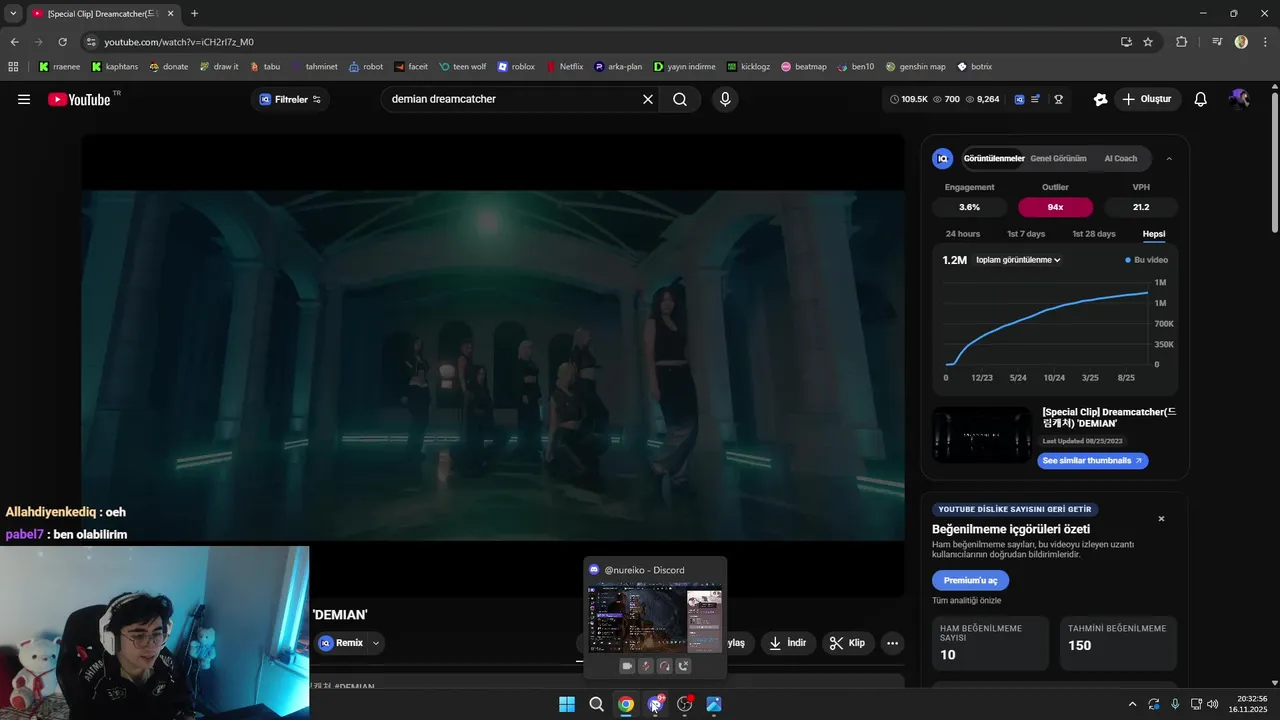Clear the search box with the X
Image resolution: width=1280 pixels, height=720 pixels.
tap(648, 99)
